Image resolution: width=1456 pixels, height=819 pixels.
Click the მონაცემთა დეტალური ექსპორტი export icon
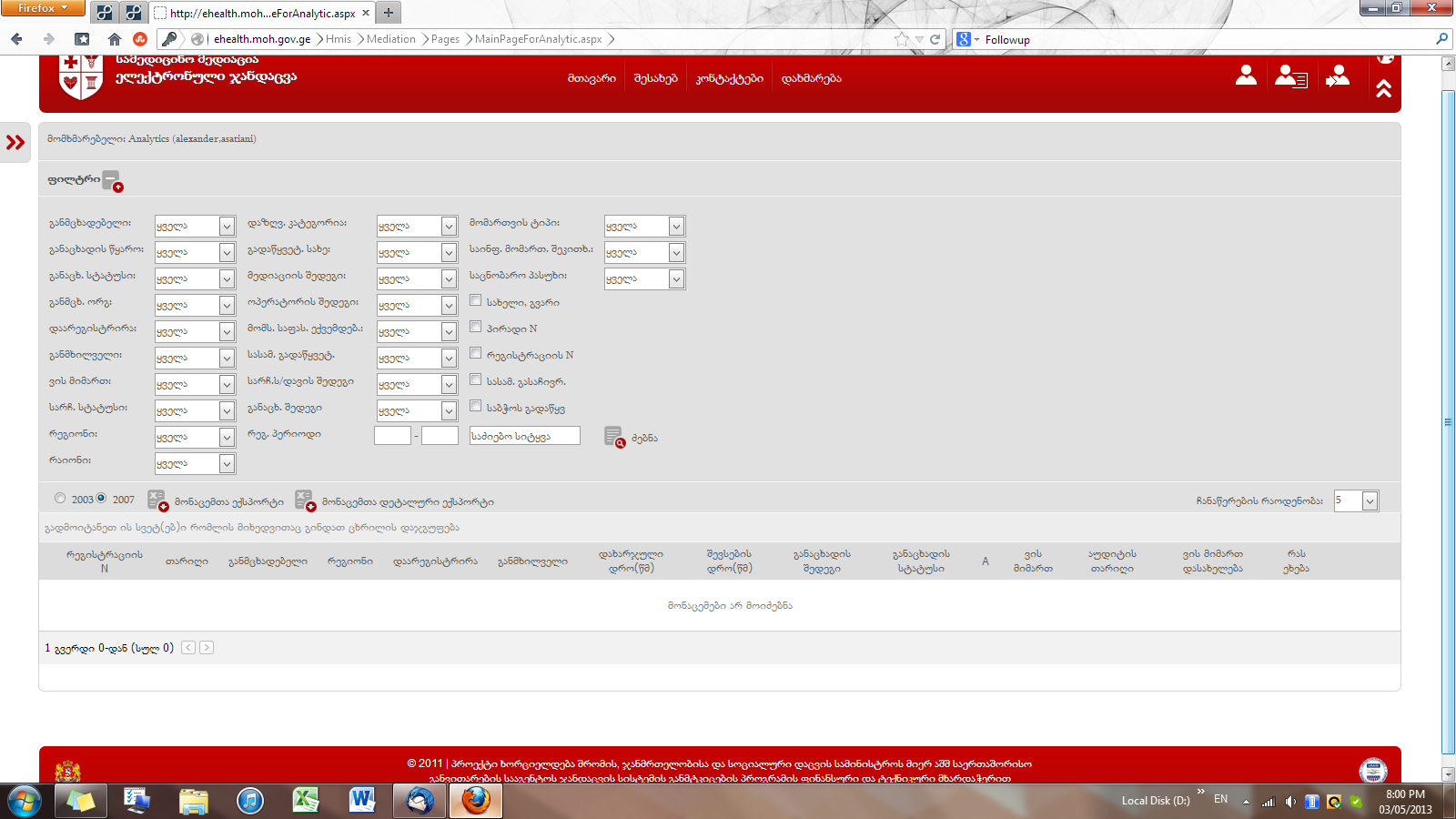tap(305, 500)
